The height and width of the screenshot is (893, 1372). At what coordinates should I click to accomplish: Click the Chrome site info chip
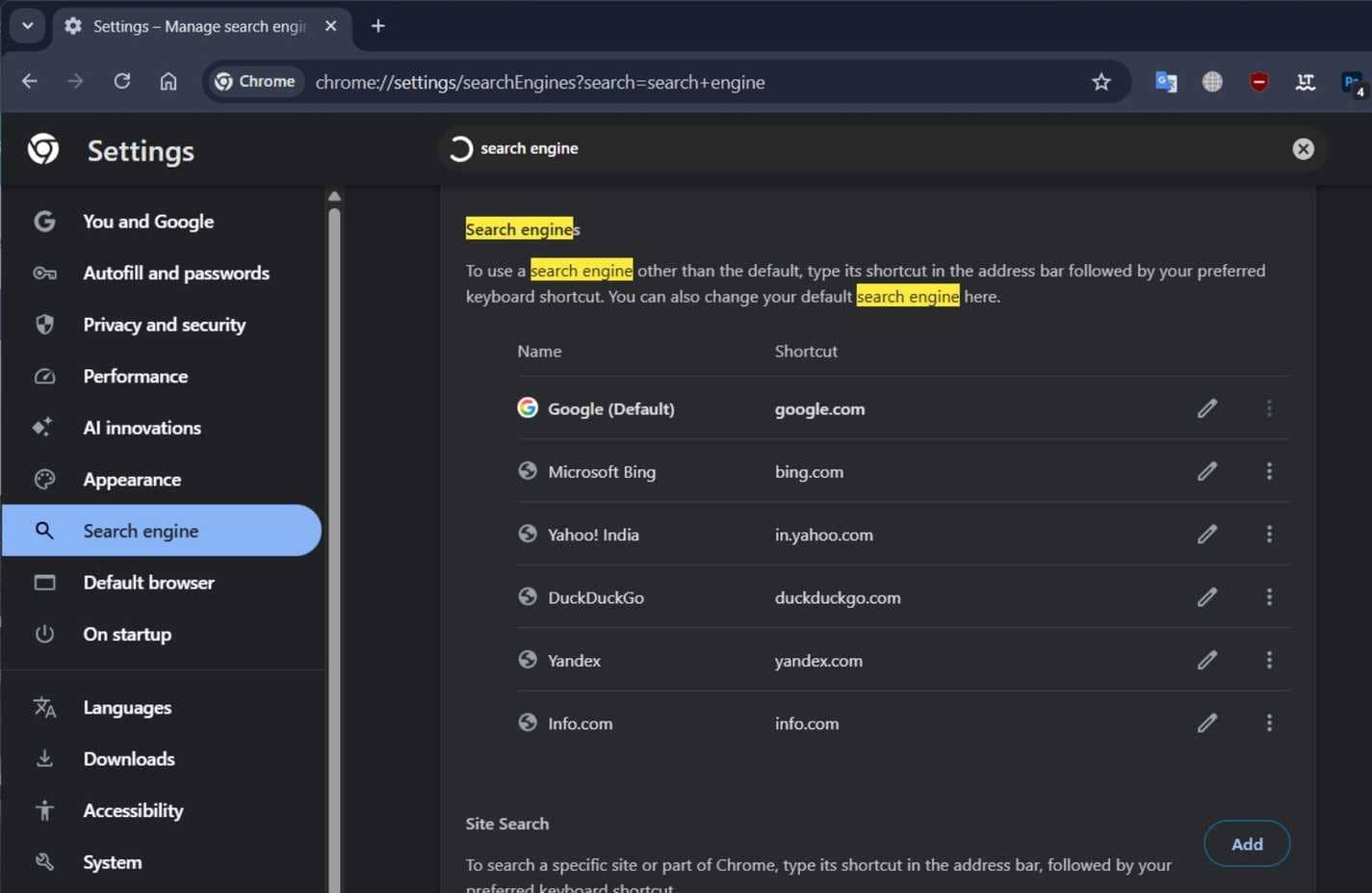(x=255, y=82)
